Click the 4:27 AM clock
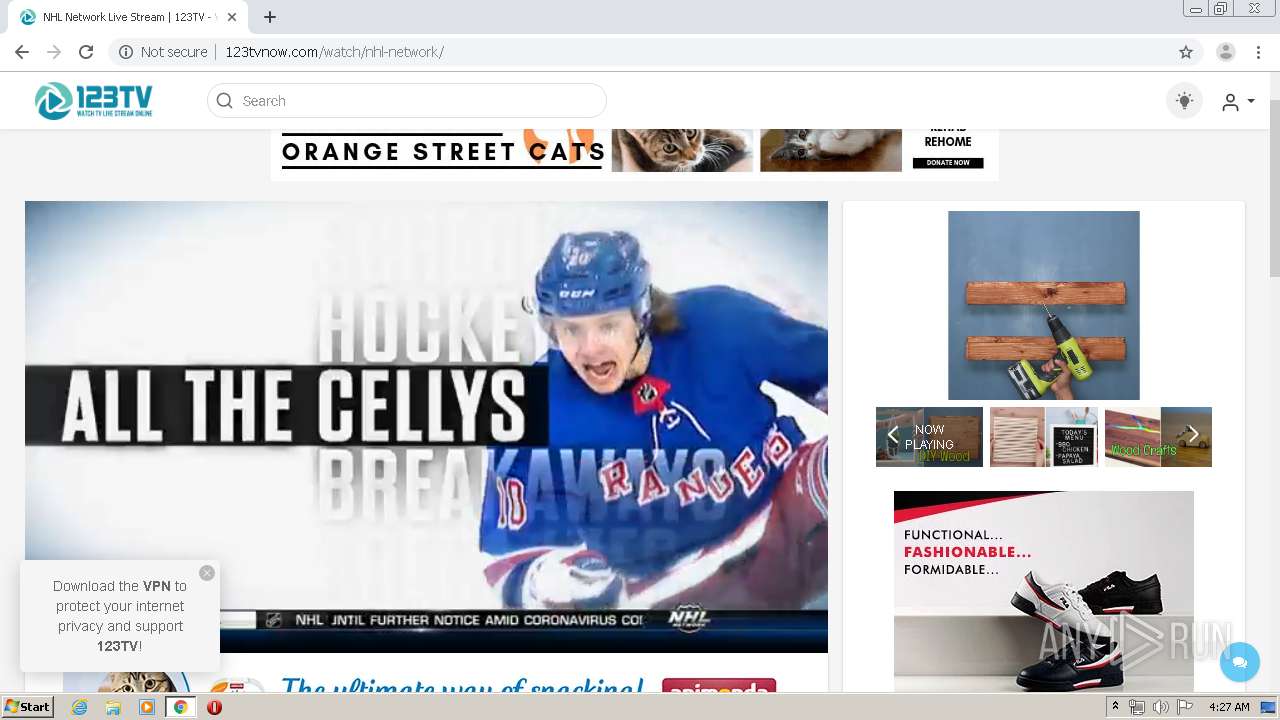1280x720 pixels. (1229, 707)
